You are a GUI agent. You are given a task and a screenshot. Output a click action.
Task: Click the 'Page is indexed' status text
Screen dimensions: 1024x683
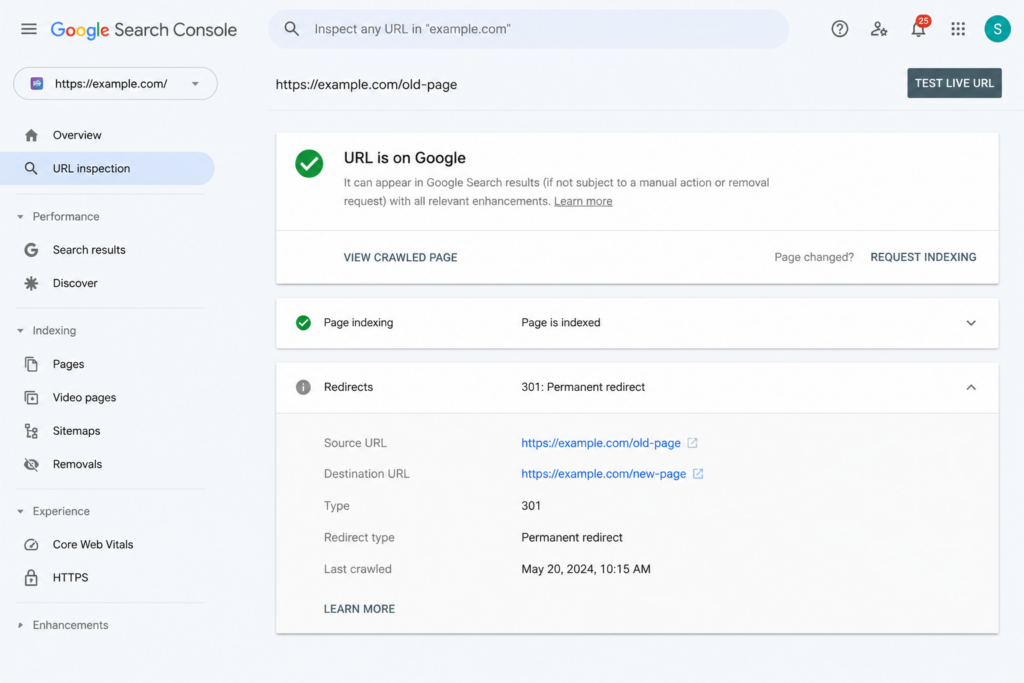point(561,323)
